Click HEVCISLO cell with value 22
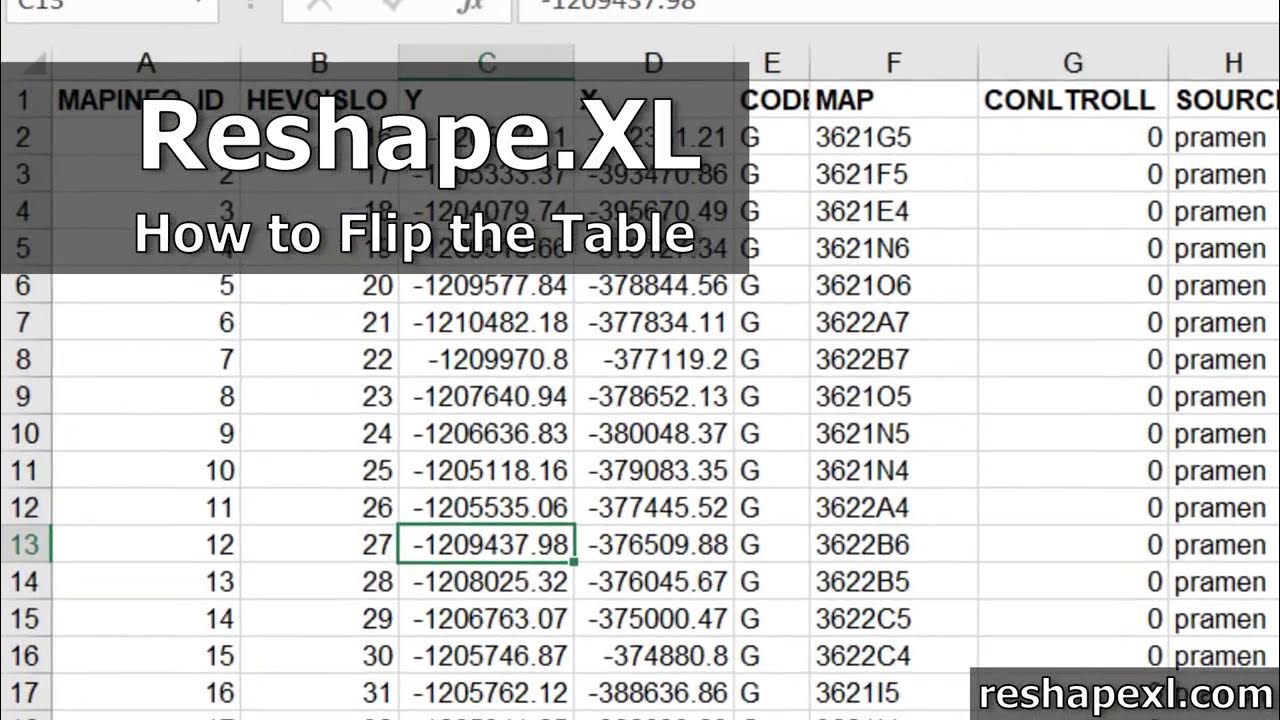This screenshot has height=720, width=1280. [x=320, y=360]
